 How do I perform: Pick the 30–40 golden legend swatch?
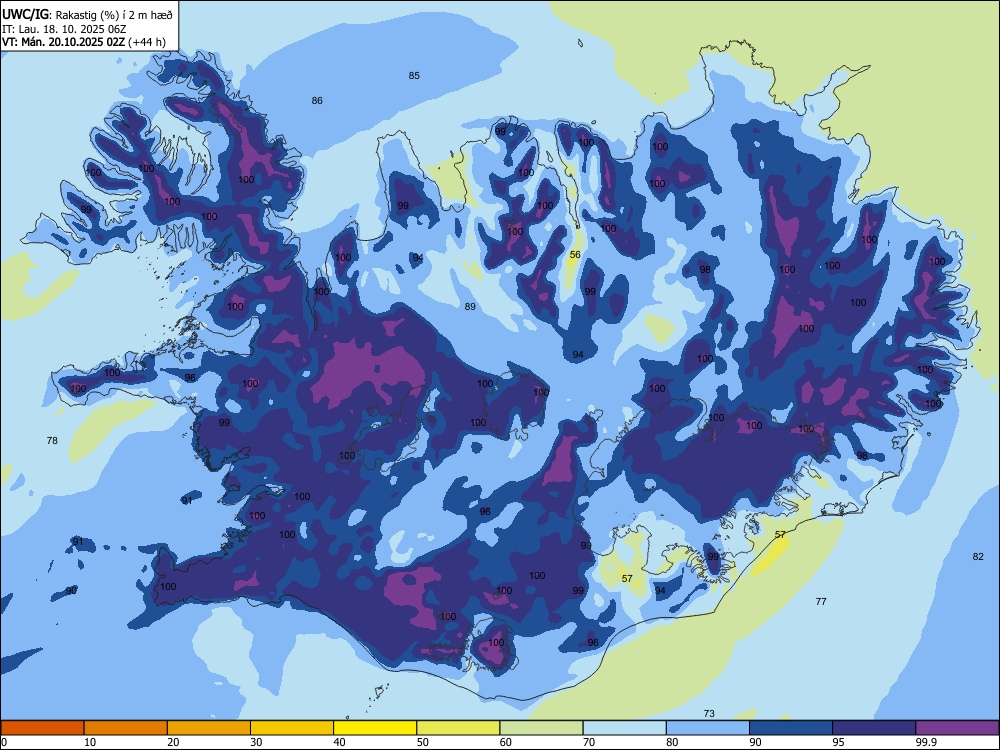coord(292,728)
